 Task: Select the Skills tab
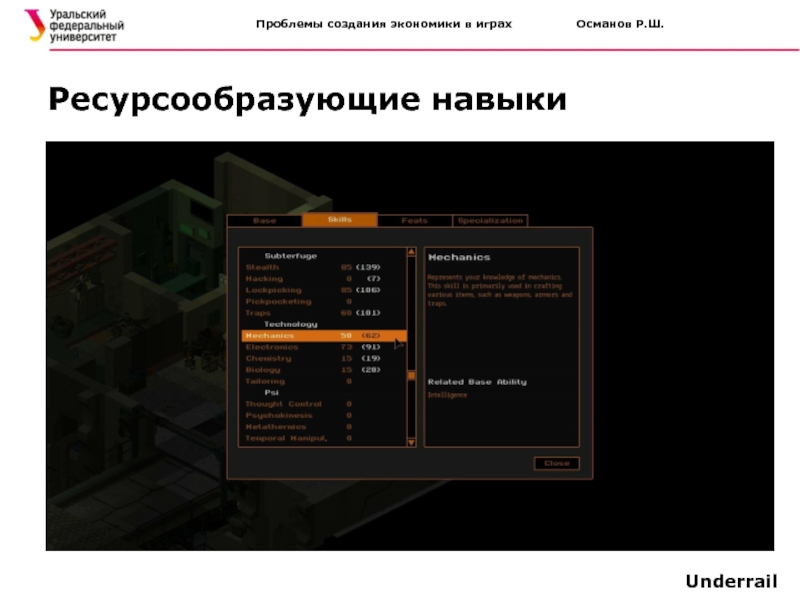tap(340, 219)
